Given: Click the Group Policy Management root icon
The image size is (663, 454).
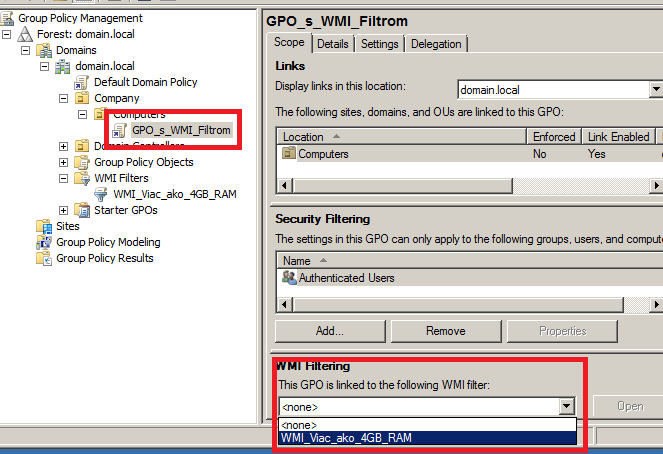Looking at the screenshot, I should tap(7, 18).
